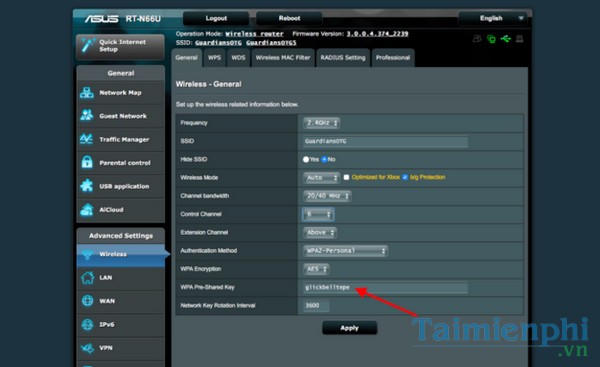Switch to Wireless MAC Filter tab
600x367 pixels.
click(283, 58)
